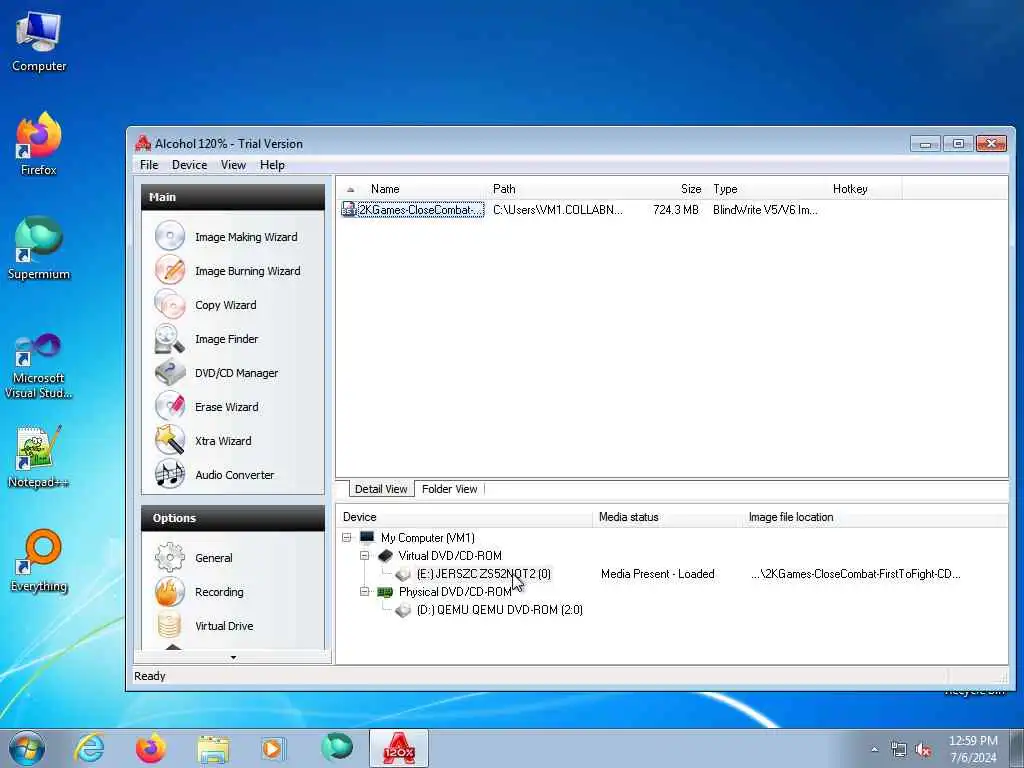1024x768 pixels.
Task: Click the taskbar clock showing 12:59 PM
Action: (x=973, y=749)
